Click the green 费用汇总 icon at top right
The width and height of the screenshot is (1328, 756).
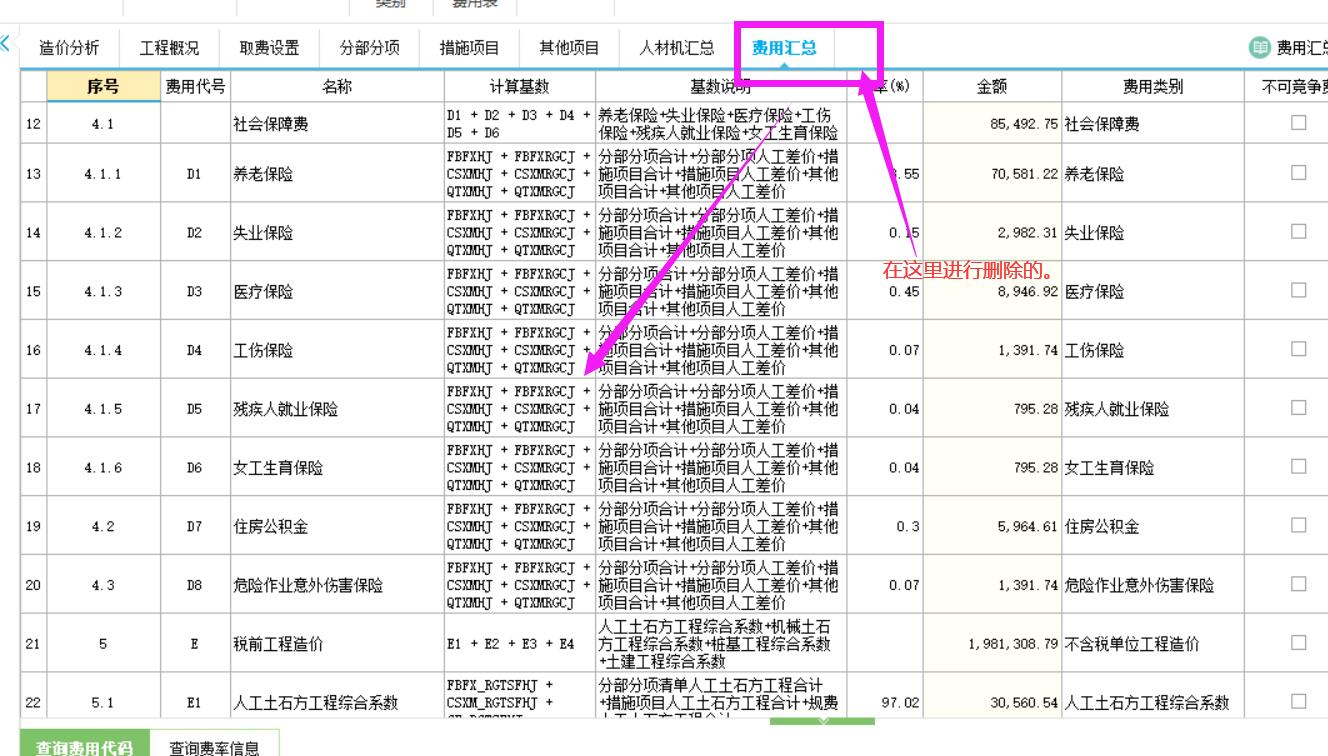pyautogui.click(x=1258, y=47)
